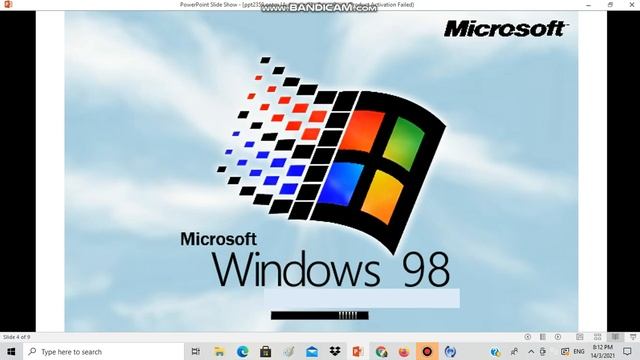This screenshot has width=640, height=360.
Task: Open the People icon in the taskbar
Action: tap(514, 351)
